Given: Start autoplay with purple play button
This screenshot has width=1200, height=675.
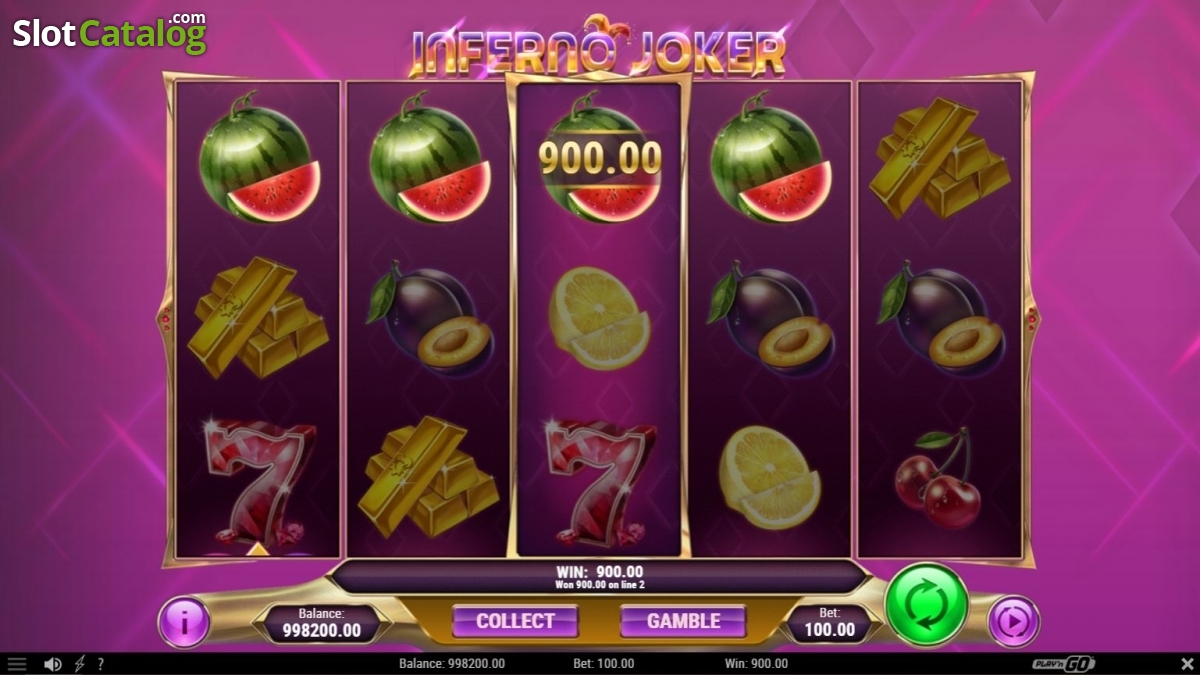Looking at the screenshot, I should 1014,622.
